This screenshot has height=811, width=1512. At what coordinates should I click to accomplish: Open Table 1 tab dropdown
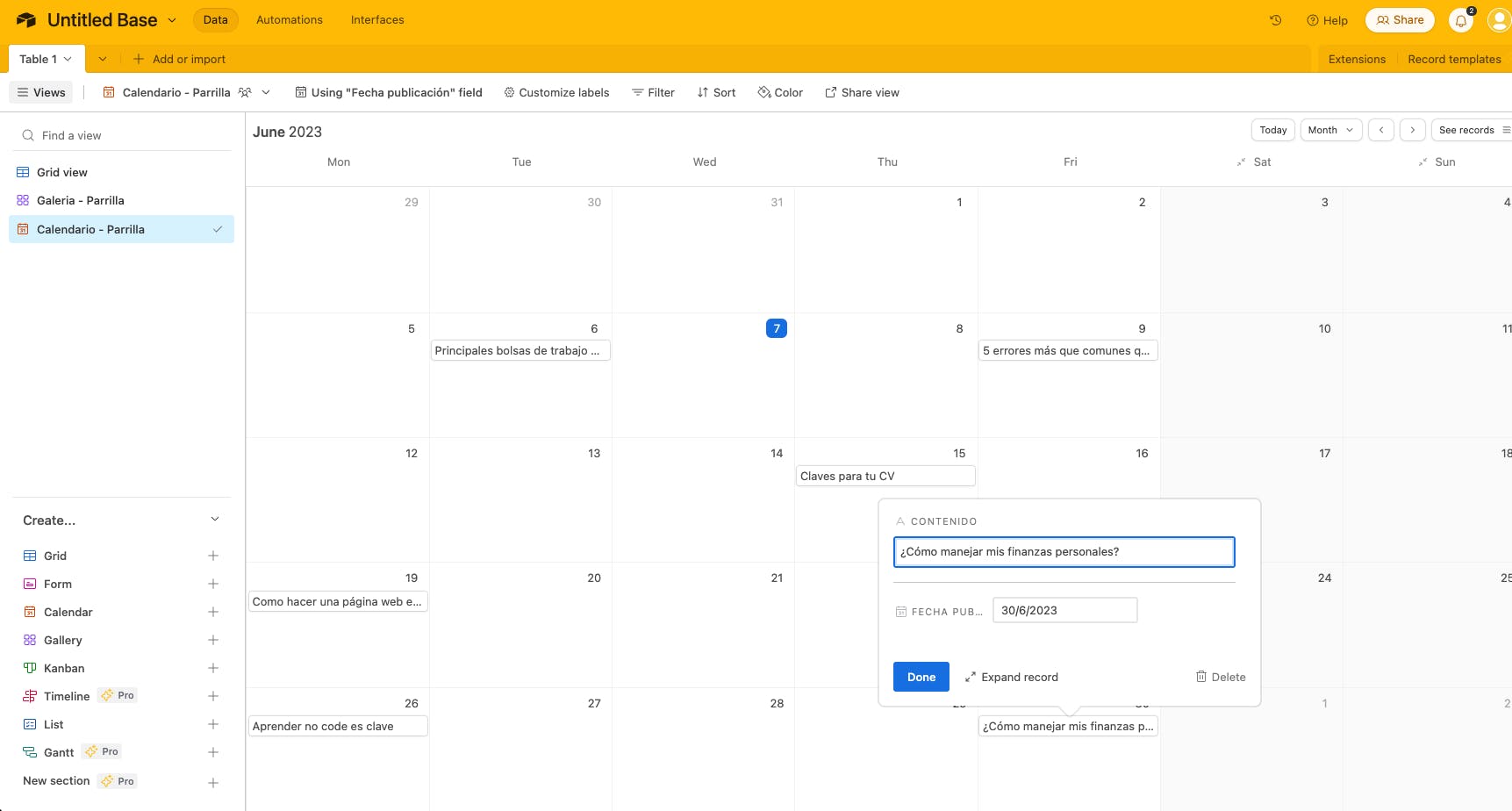[68, 59]
